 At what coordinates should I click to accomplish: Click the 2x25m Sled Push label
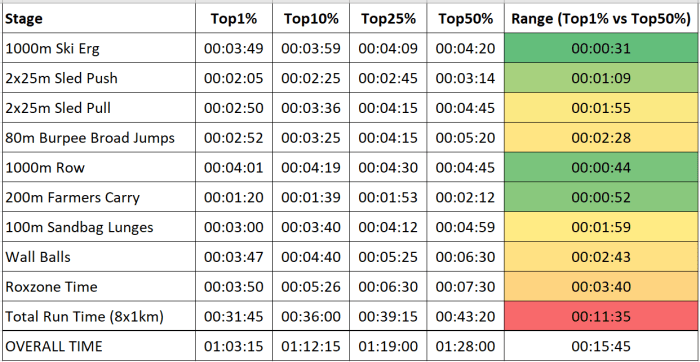pyautogui.click(x=99, y=78)
